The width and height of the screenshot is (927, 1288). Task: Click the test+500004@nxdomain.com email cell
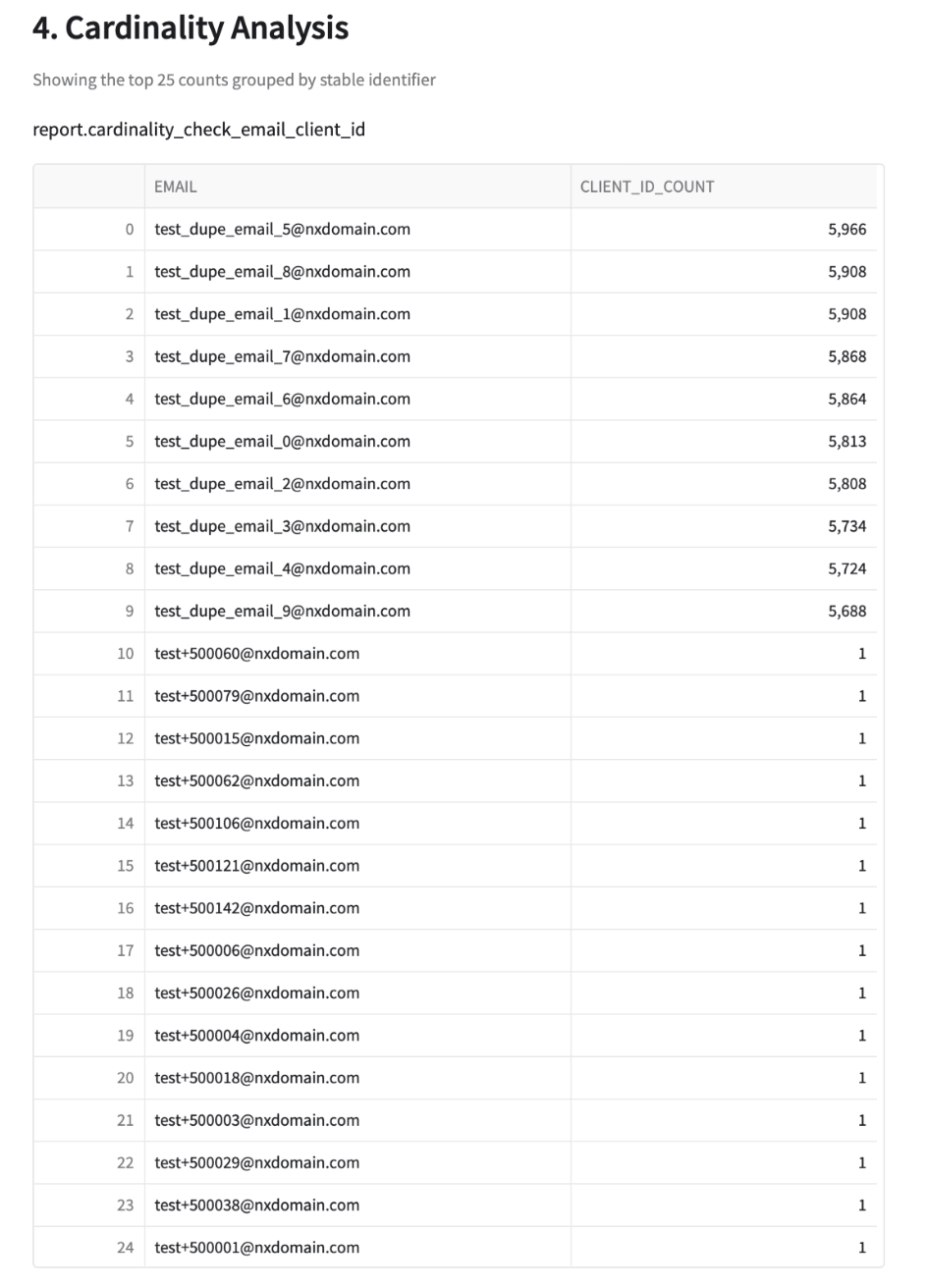coord(257,1036)
